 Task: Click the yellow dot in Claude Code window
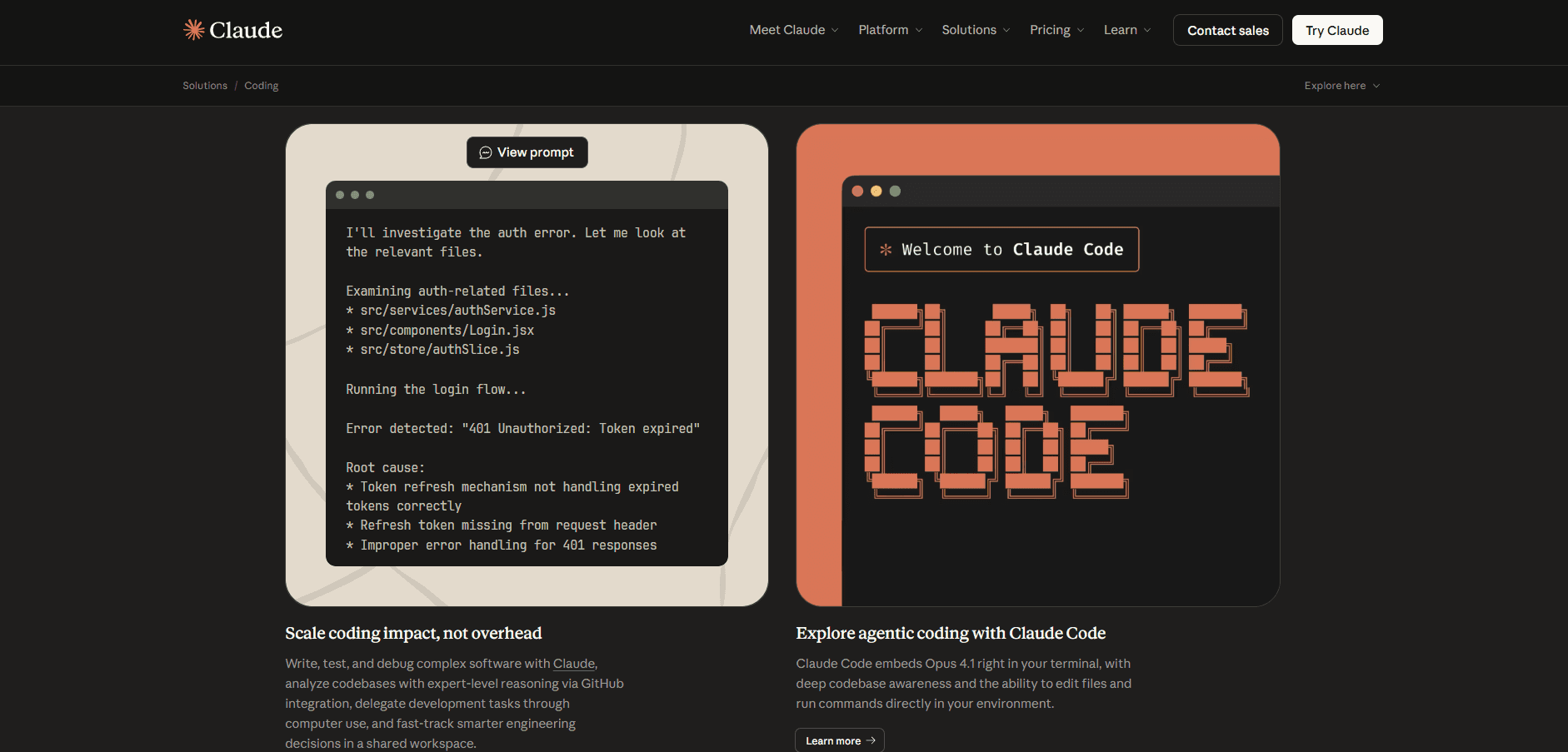[876, 191]
